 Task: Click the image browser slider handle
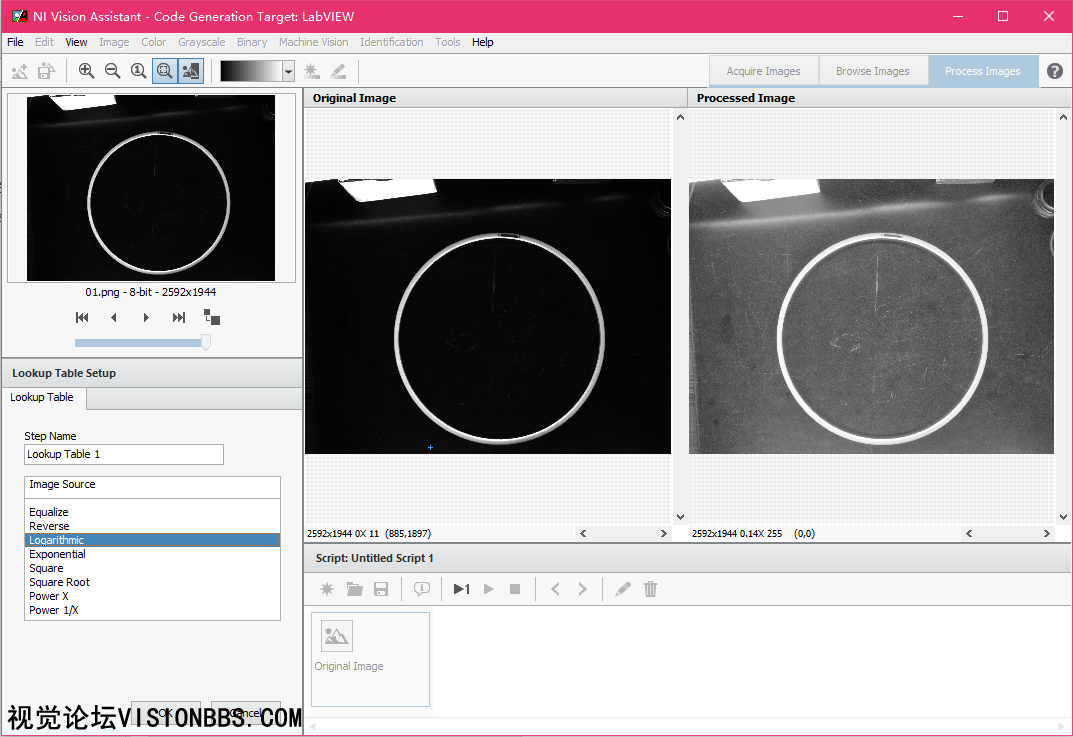206,342
